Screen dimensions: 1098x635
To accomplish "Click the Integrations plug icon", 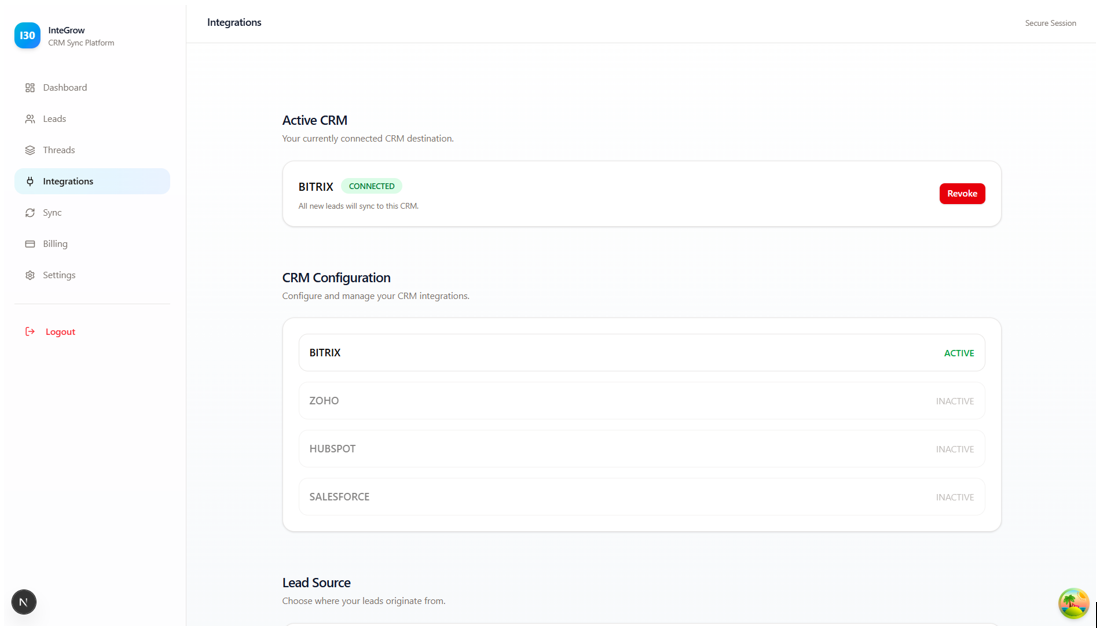I will [x=29, y=181].
